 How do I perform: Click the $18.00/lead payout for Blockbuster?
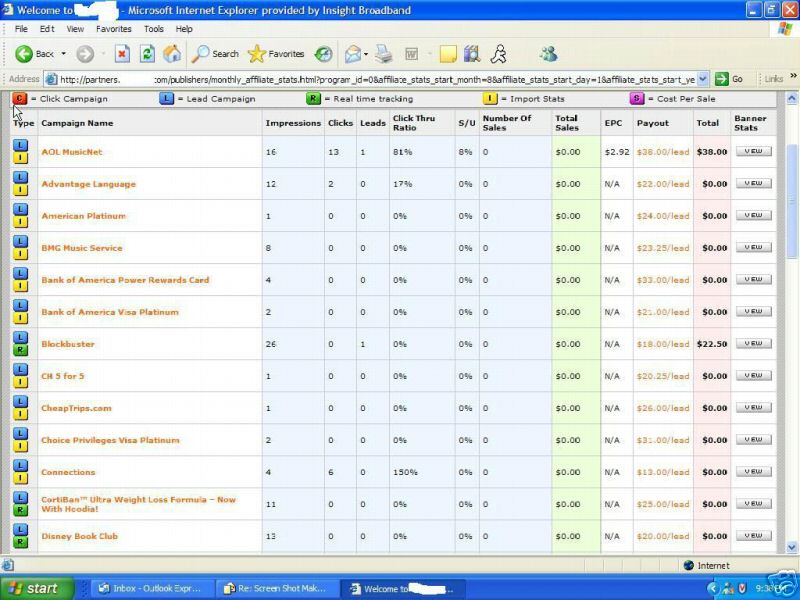click(x=663, y=344)
